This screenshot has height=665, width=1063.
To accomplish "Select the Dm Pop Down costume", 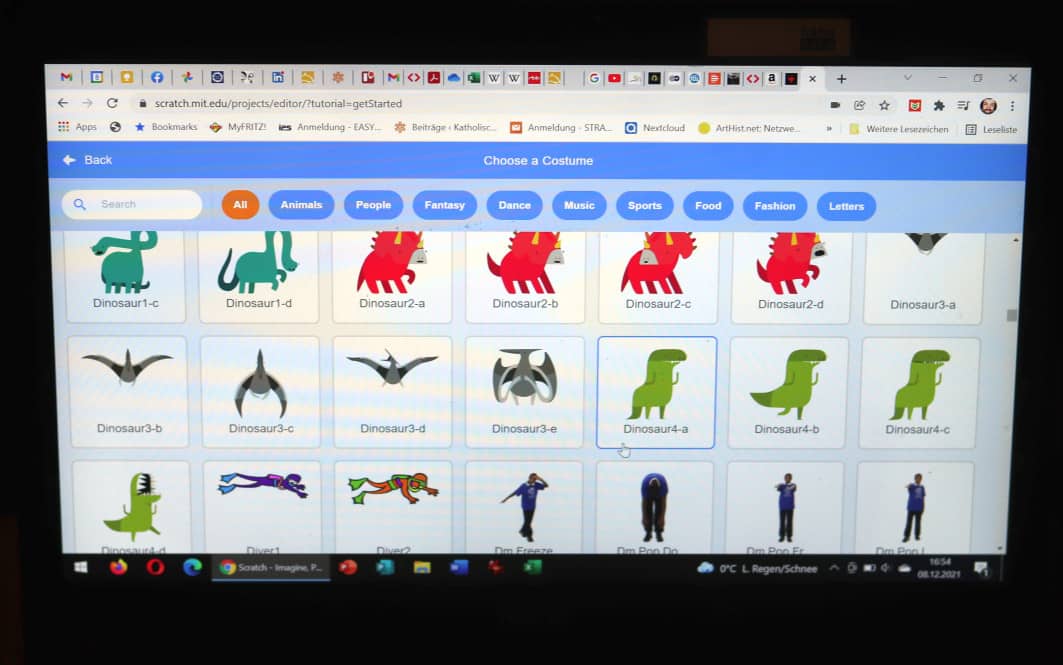I will coord(654,508).
